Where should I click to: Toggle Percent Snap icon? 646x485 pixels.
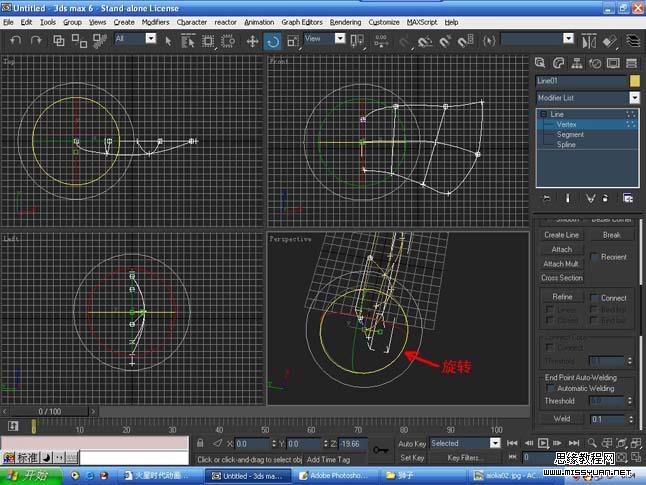point(445,42)
